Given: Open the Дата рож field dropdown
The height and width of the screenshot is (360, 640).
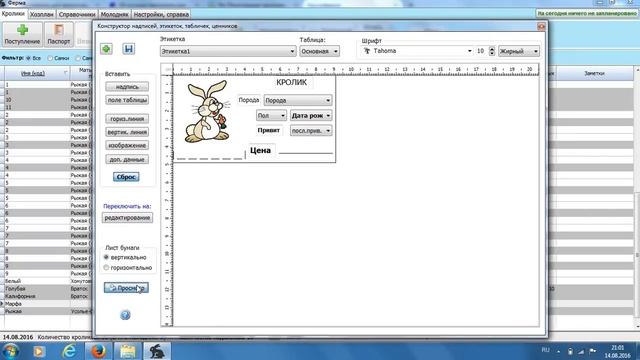Looking at the screenshot, I should (x=311, y=116).
